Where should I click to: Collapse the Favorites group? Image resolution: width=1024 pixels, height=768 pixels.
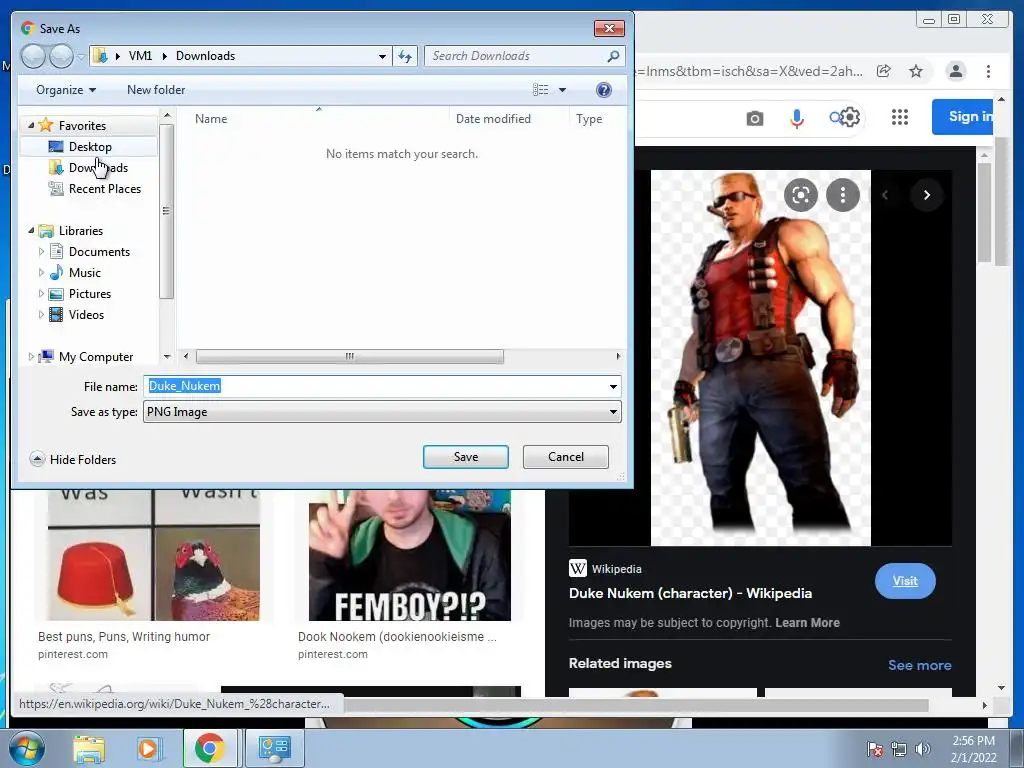coord(31,125)
